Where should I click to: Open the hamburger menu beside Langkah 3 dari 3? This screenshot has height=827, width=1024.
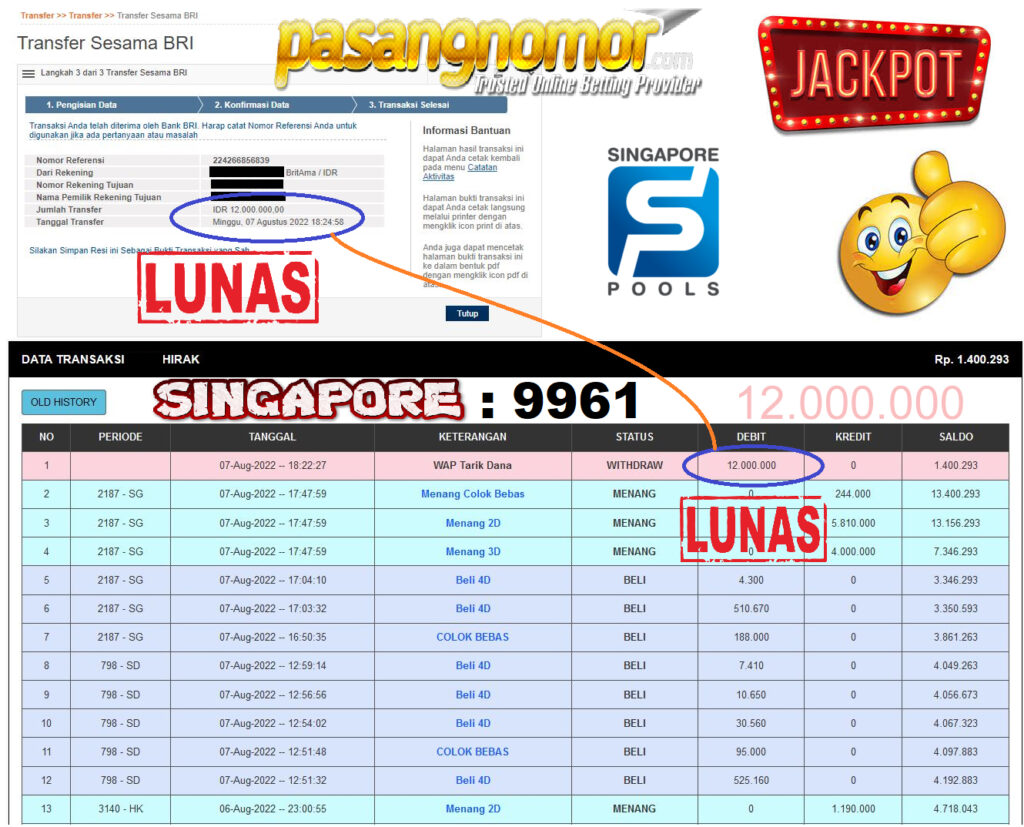[x=28, y=74]
